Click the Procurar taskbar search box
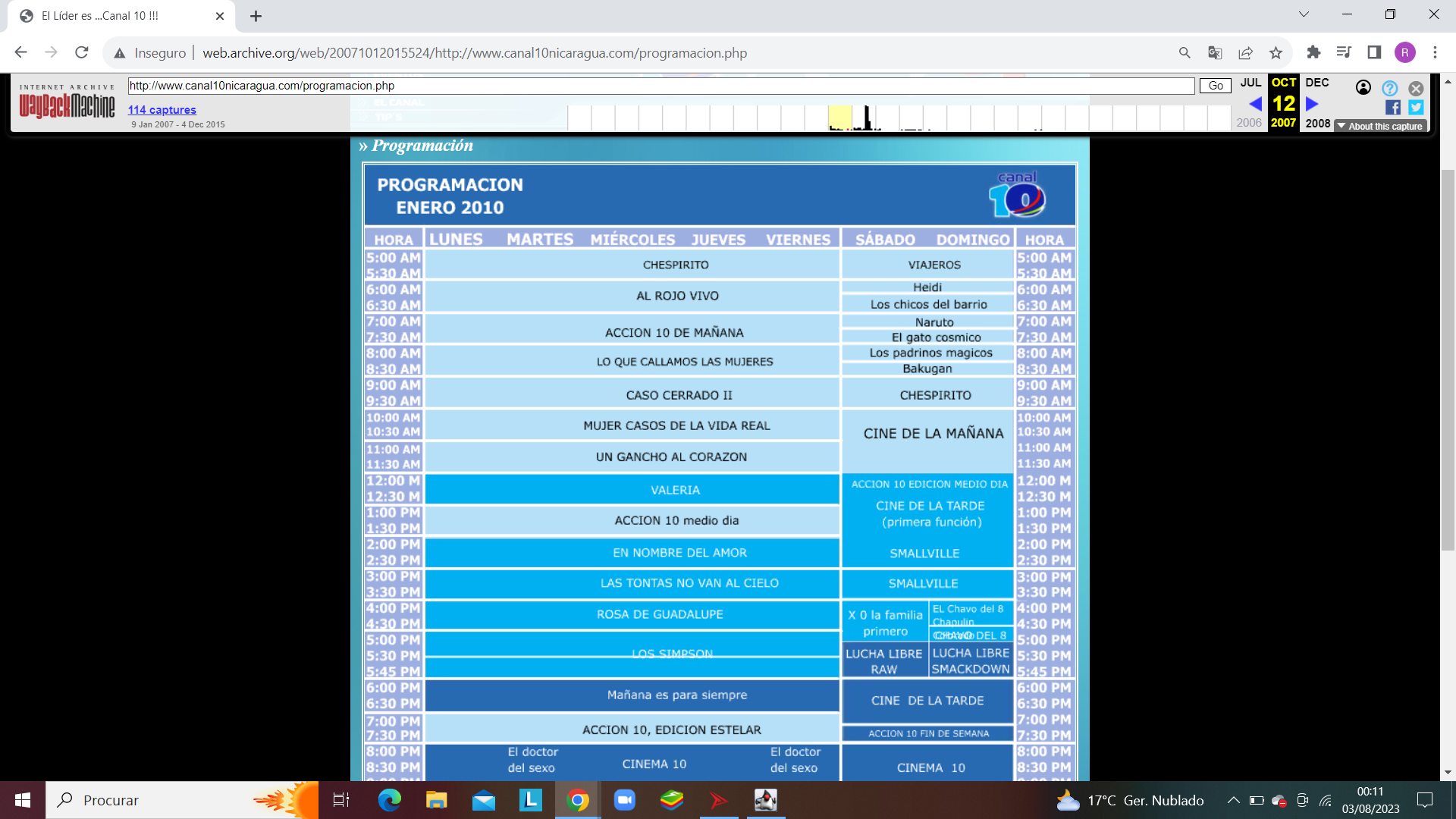Screen dimensions: 1456x819 coord(182,800)
